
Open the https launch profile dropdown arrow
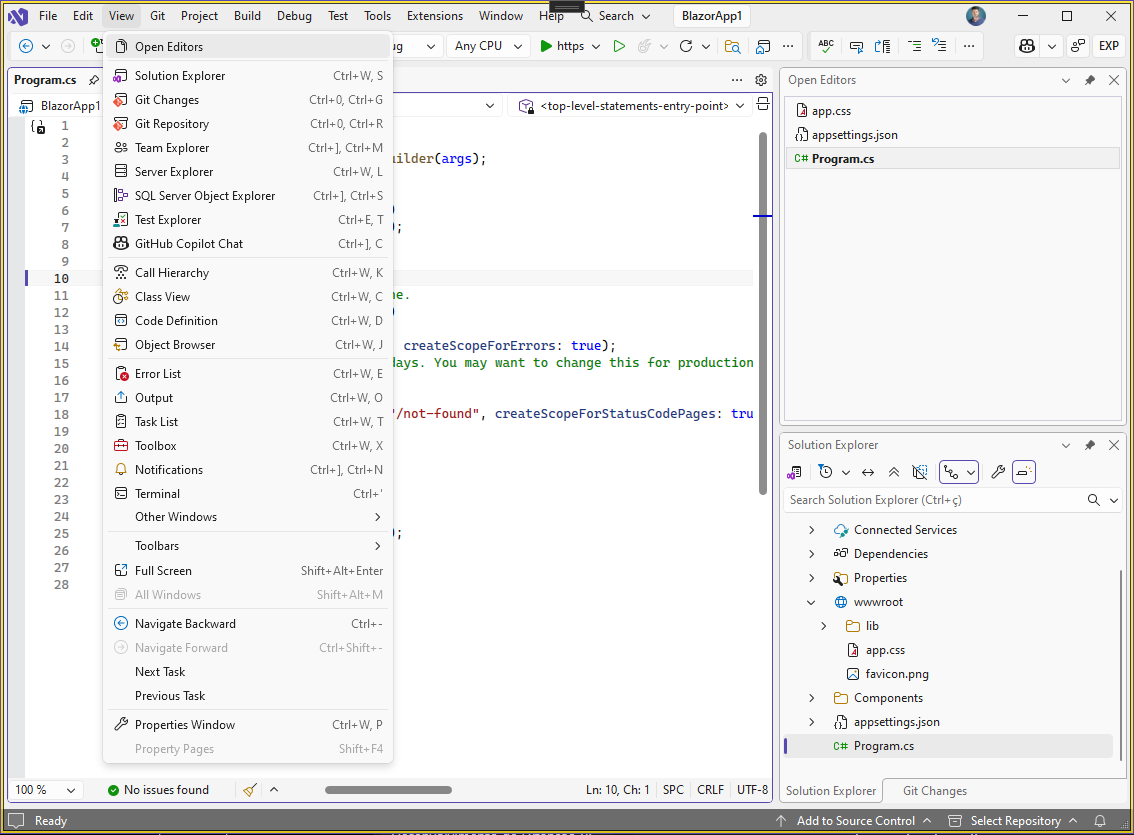[x=596, y=46]
